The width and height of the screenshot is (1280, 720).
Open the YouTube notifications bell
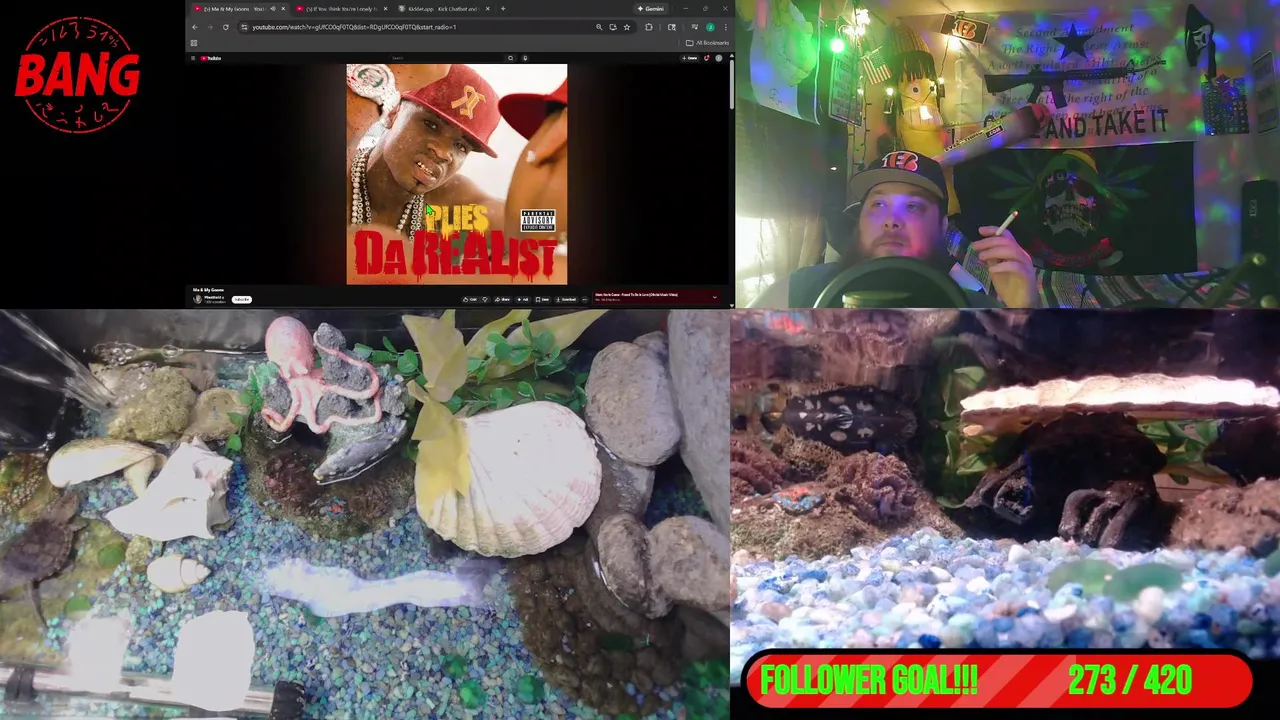706,58
